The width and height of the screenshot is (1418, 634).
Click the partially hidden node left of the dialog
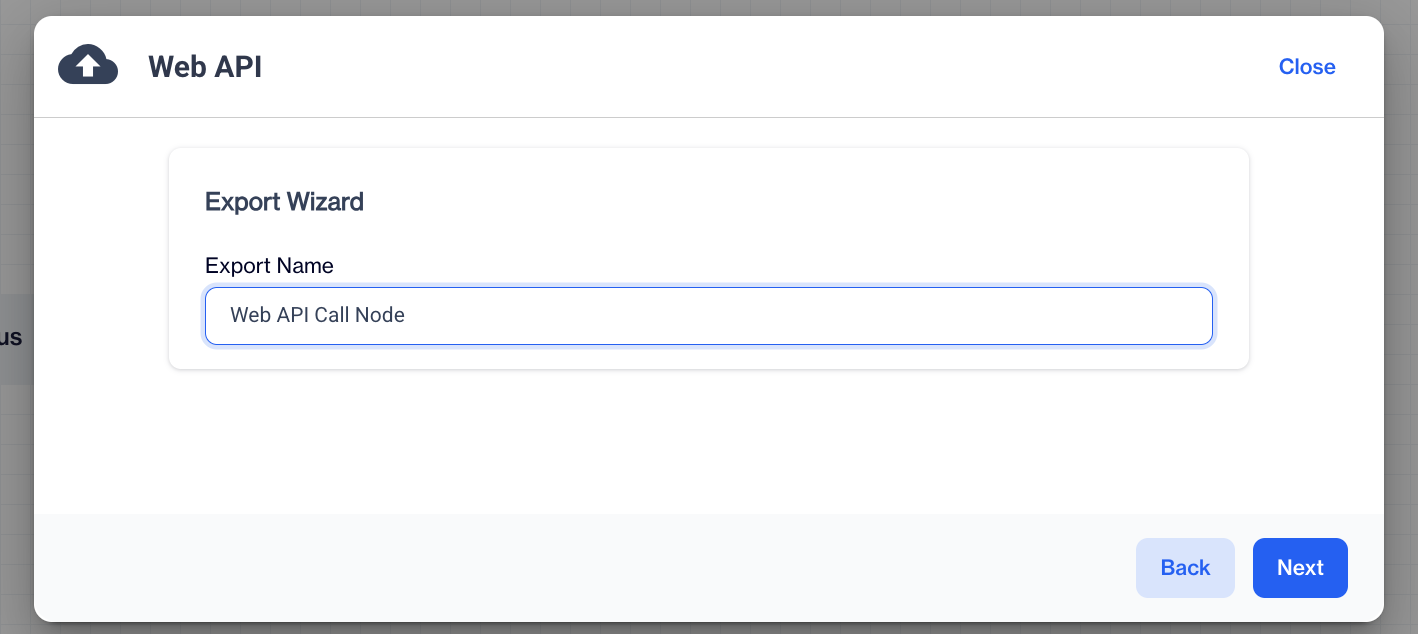[x=14, y=339]
